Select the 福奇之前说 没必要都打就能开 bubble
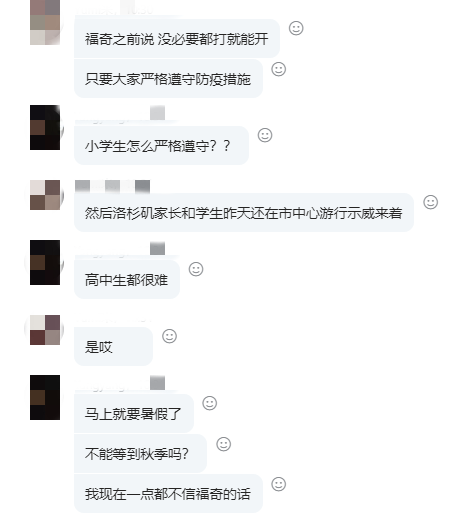 177,39
